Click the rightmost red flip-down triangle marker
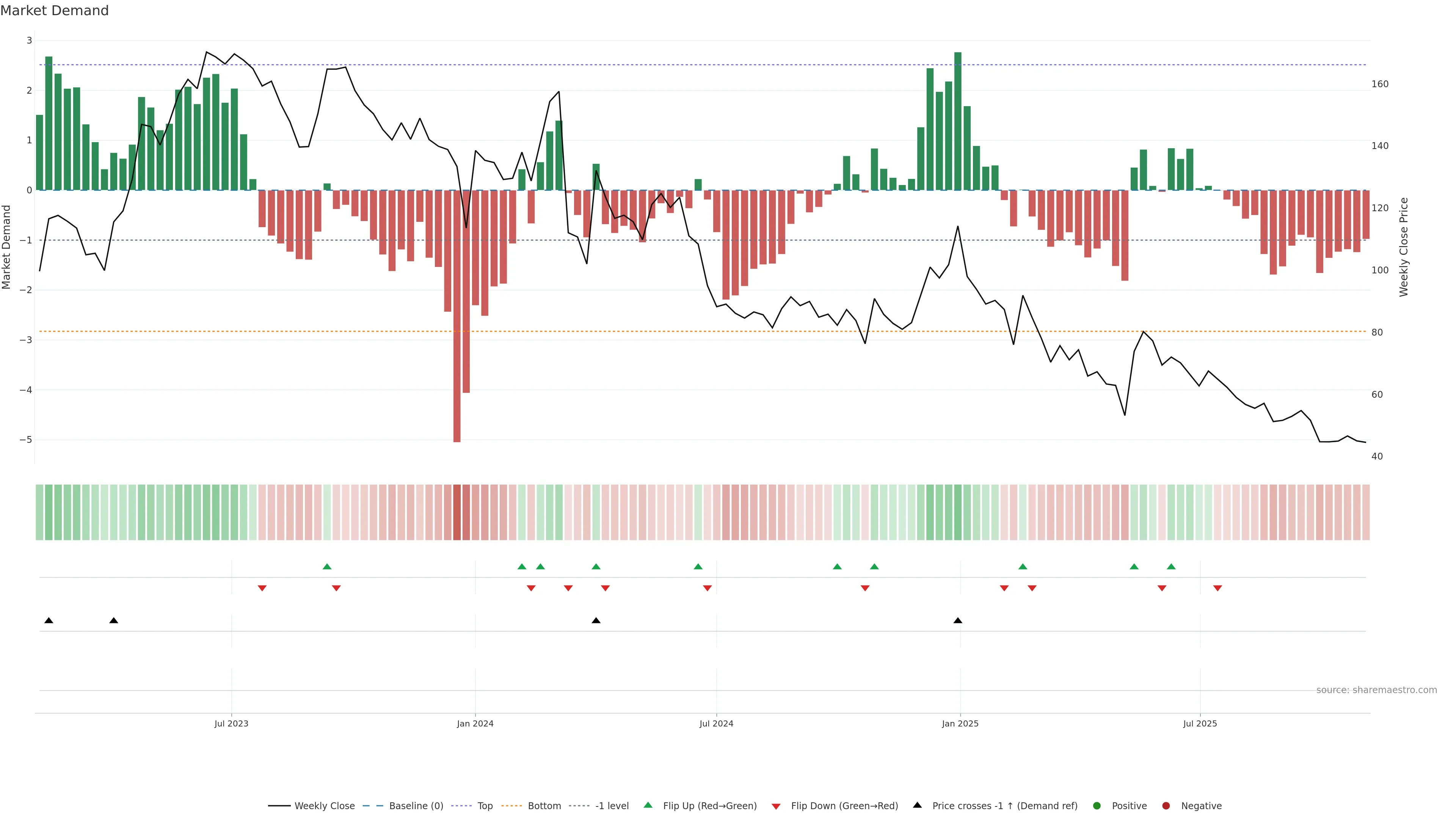The image size is (1456, 819). pos(1218,588)
